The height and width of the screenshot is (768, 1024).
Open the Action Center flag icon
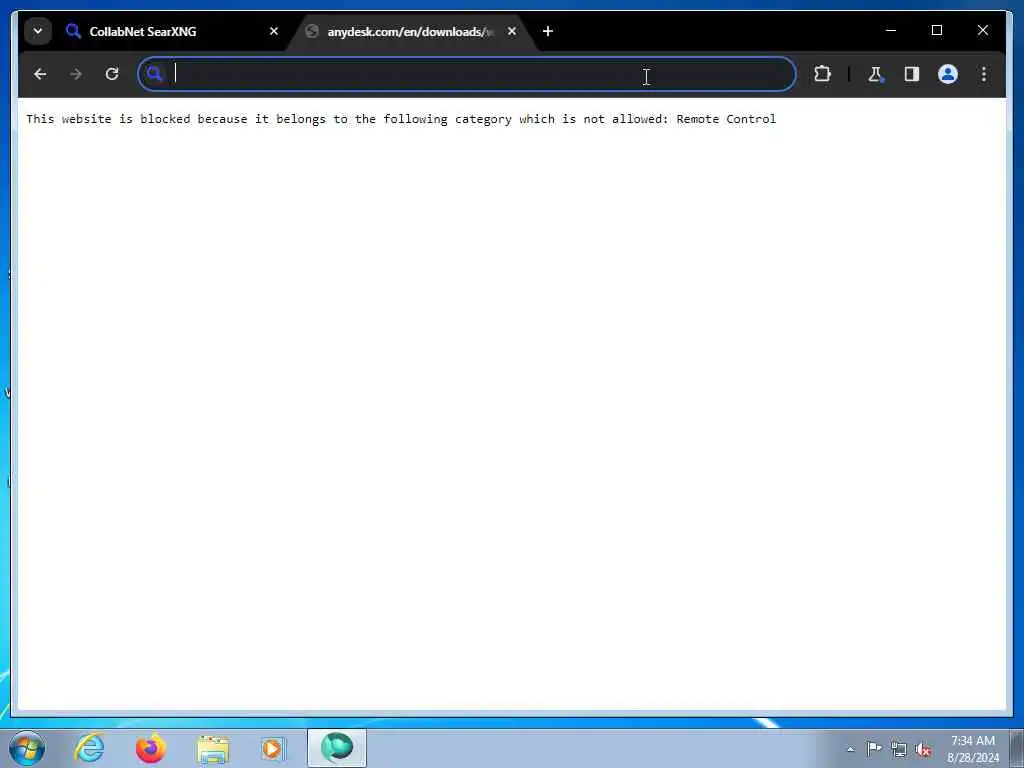(x=873, y=749)
